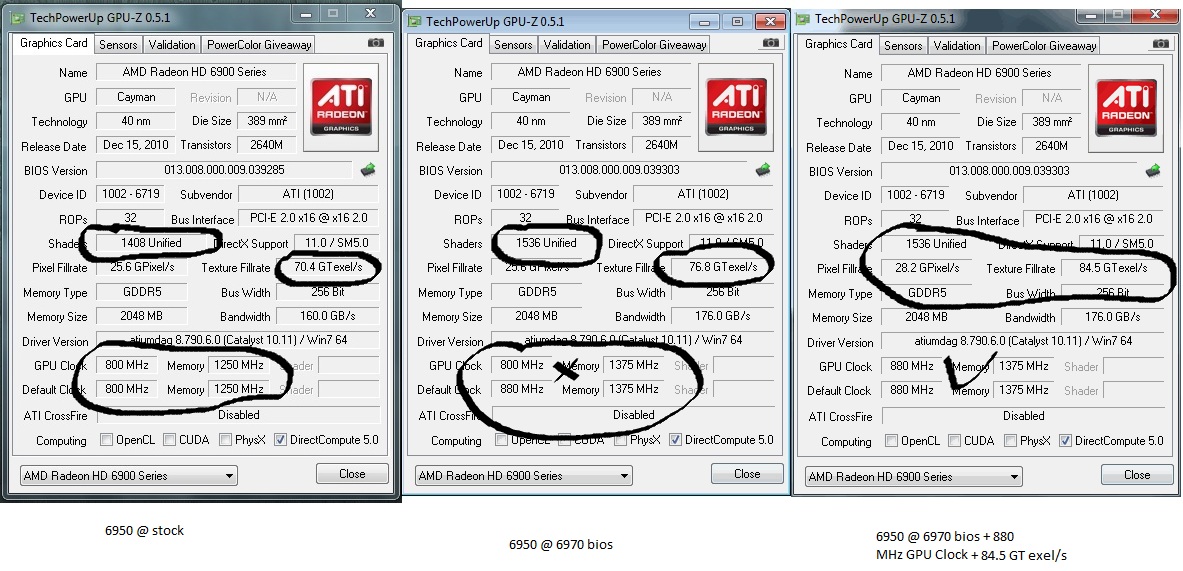Toggle PhysX checkbox in left window

(x=225, y=439)
